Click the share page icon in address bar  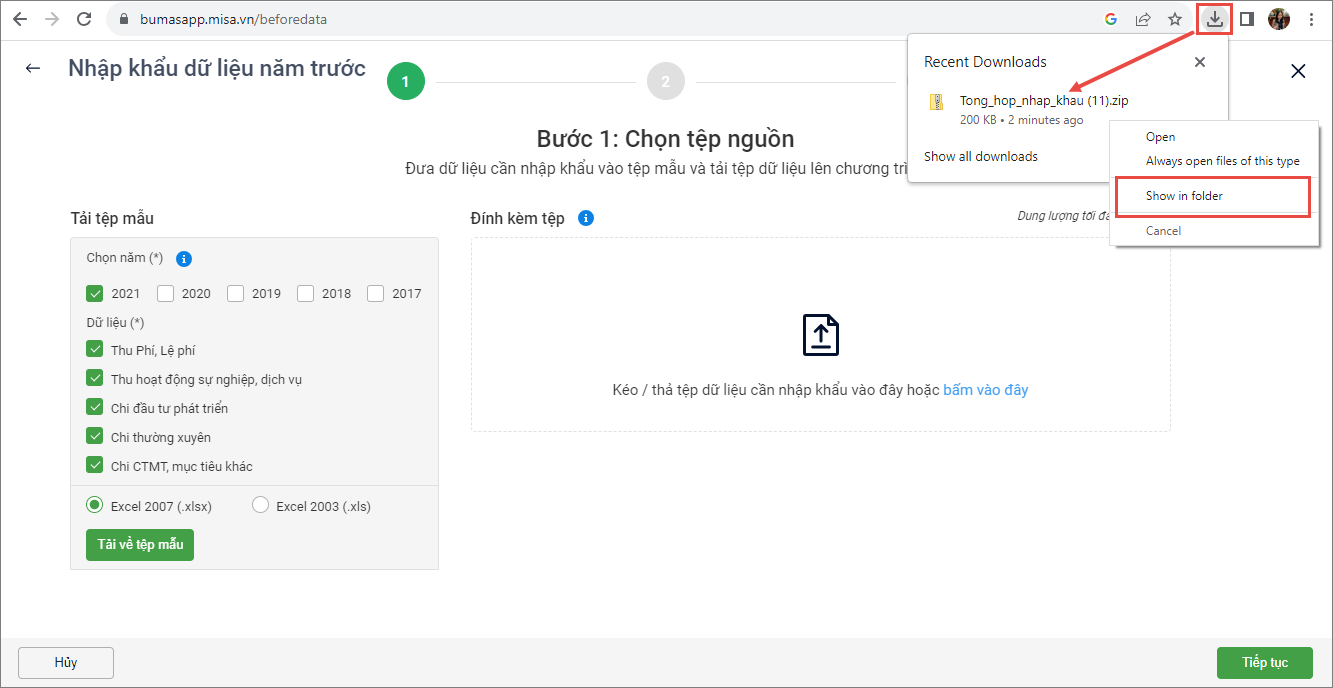click(1142, 19)
